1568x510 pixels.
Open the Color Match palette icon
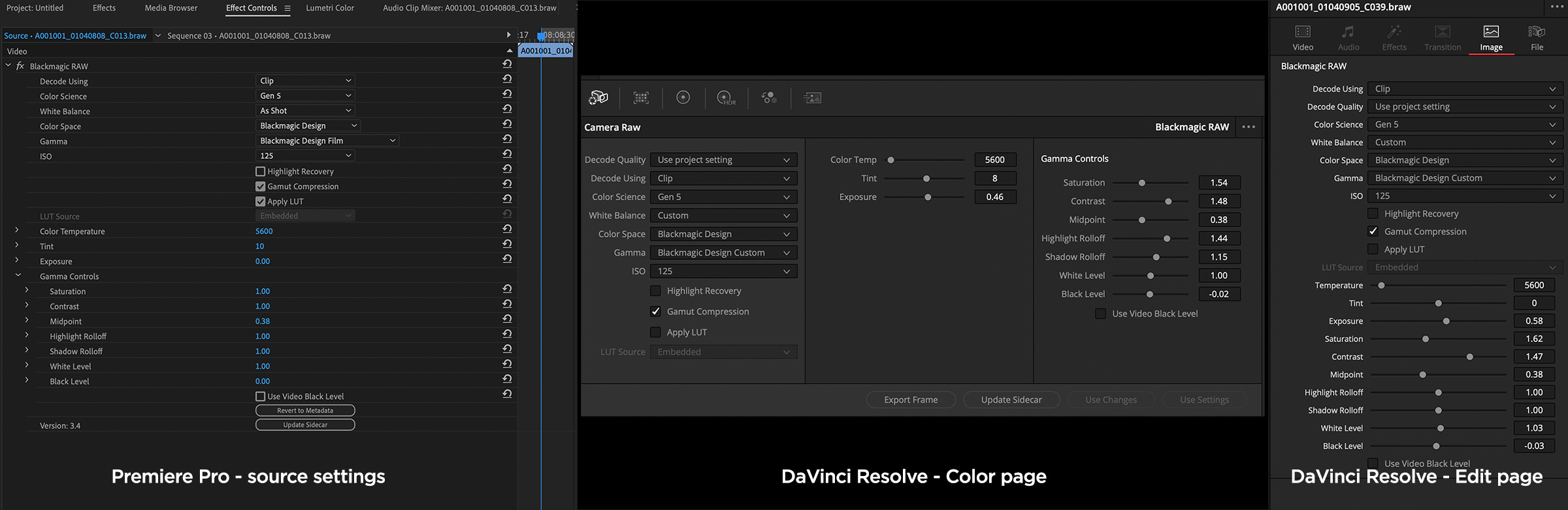coord(641,97)
